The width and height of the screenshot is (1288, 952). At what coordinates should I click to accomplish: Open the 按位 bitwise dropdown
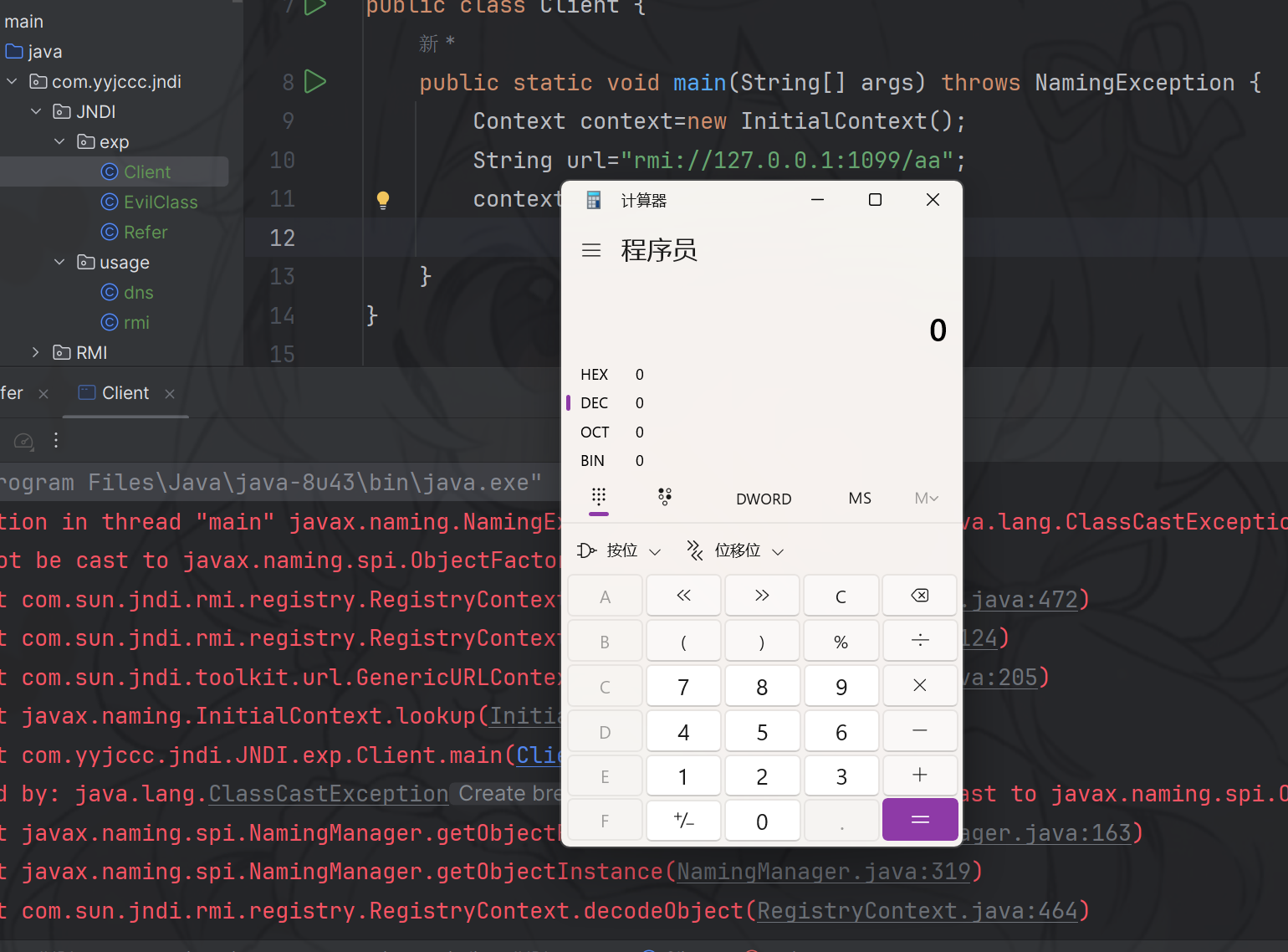620,550
